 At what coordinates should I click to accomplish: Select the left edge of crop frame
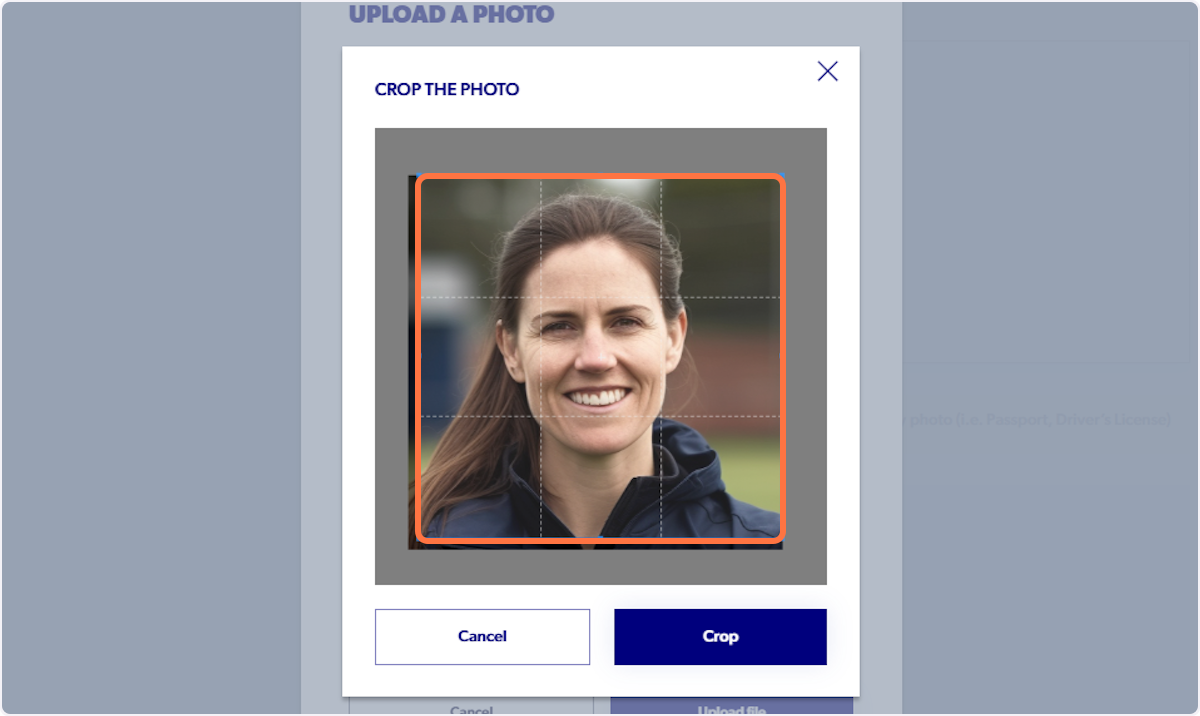(x=419, y=358)
